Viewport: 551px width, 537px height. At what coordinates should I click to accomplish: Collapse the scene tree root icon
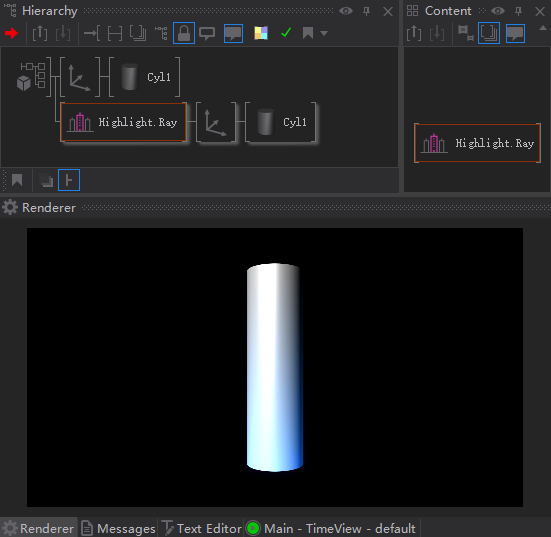pos(32,77)
